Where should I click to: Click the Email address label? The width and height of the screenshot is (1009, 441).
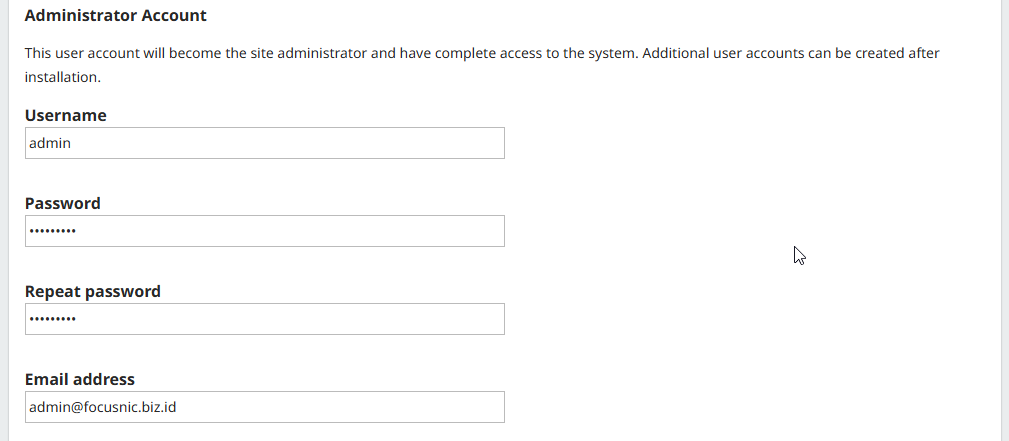[79, 379]
